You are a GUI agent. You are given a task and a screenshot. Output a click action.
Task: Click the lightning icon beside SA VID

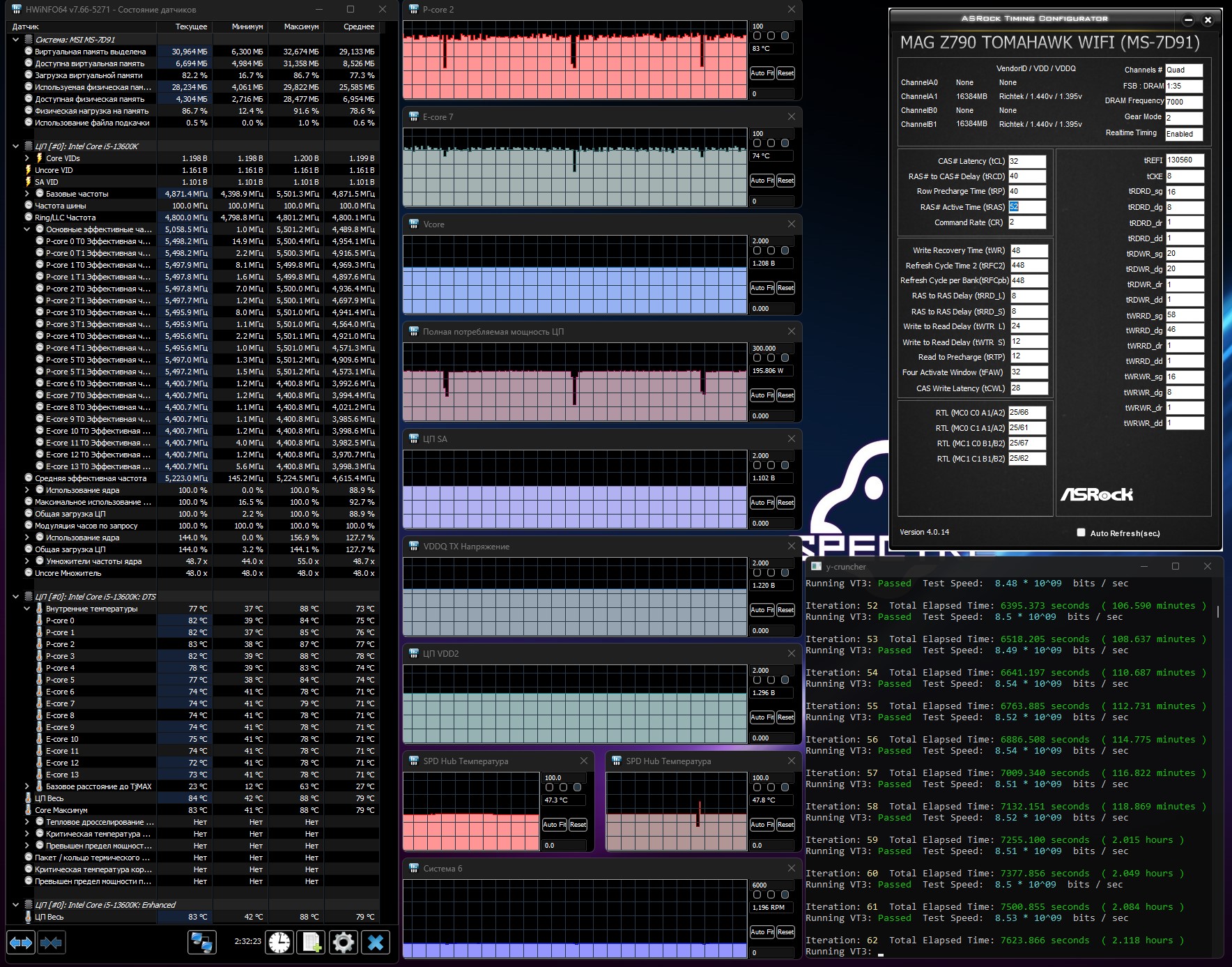point(29,182)
